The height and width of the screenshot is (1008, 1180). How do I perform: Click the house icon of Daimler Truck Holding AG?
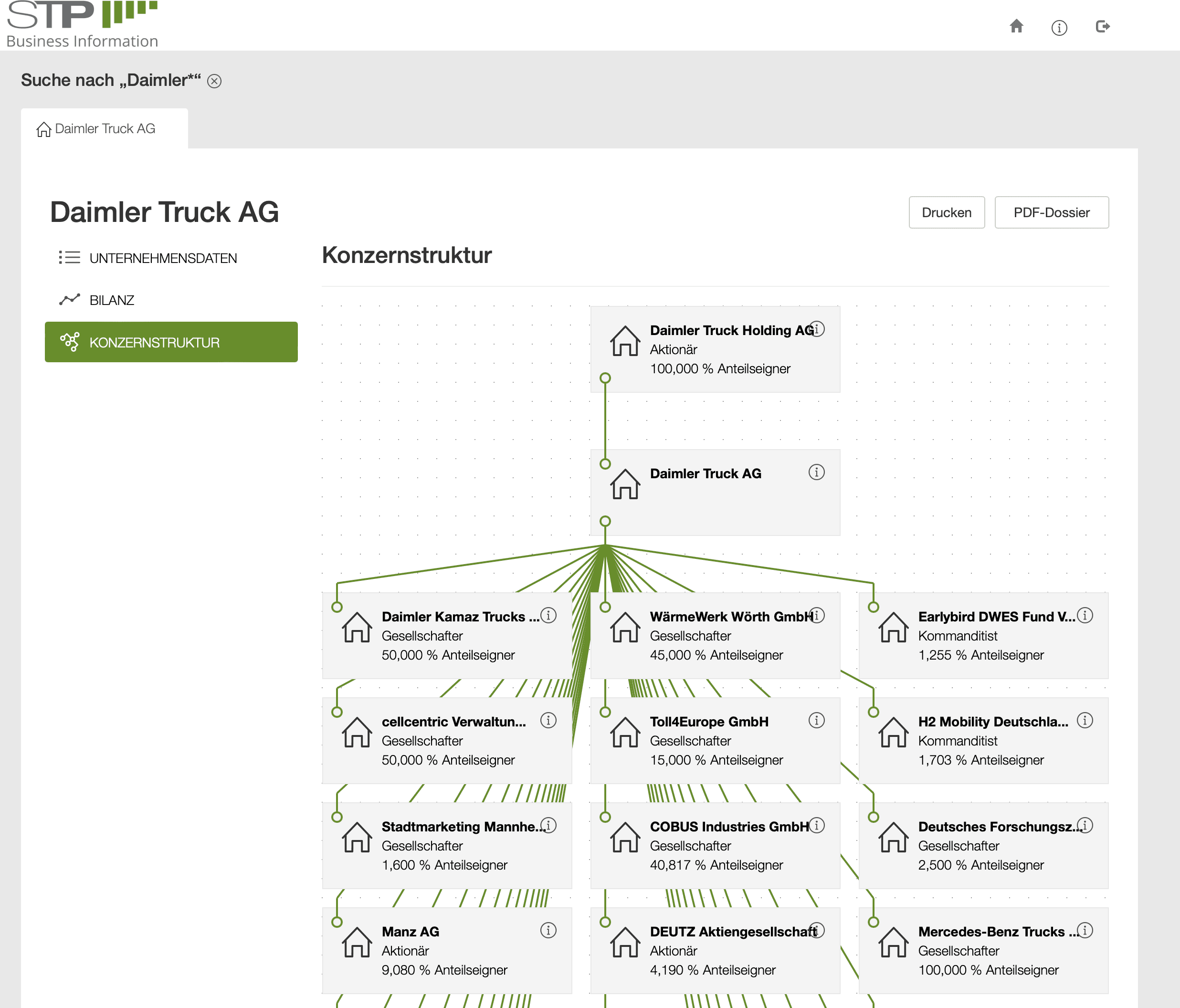click(625, 341)
